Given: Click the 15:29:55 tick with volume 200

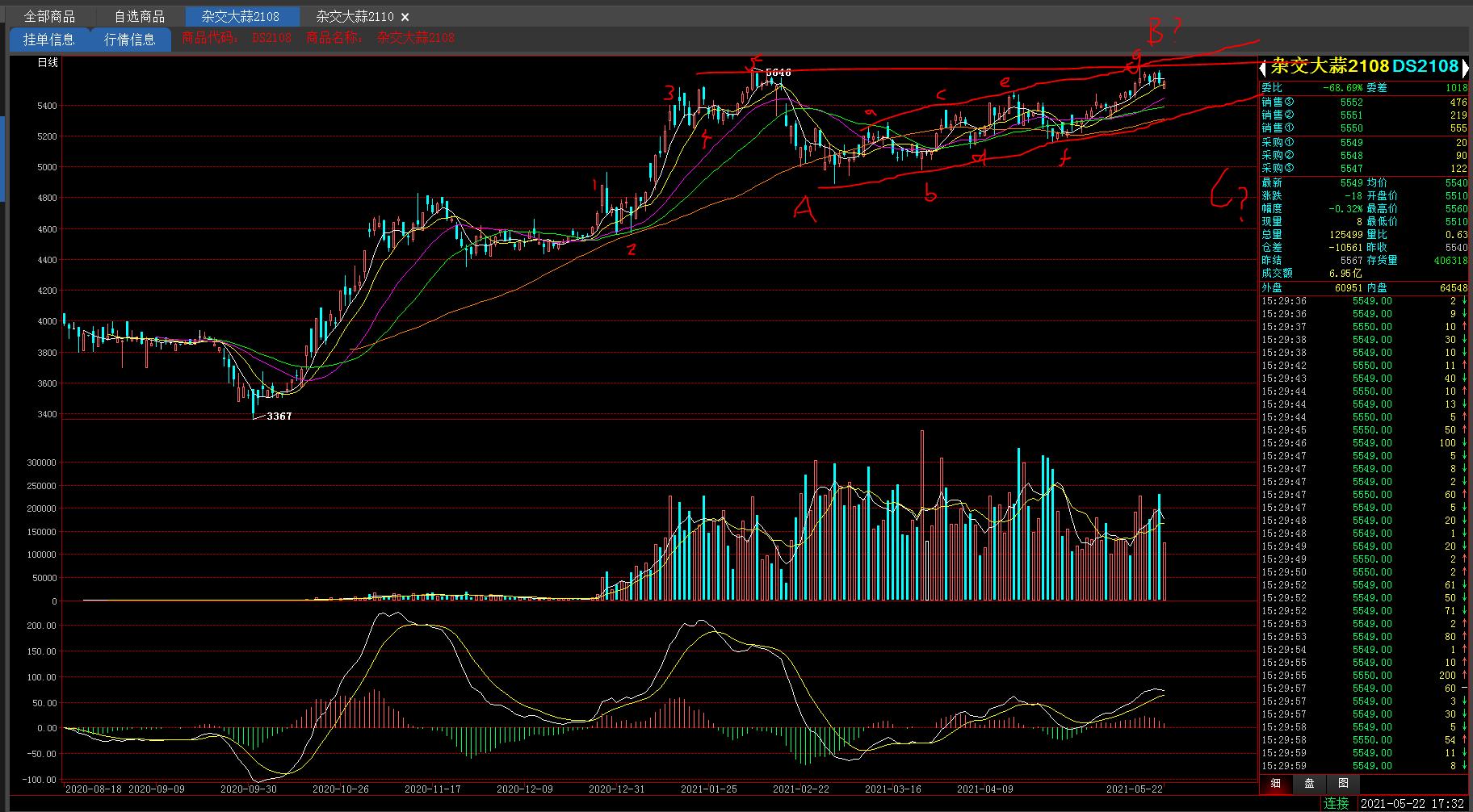Looking at the screenshot, I should (x=1365, y=676).
